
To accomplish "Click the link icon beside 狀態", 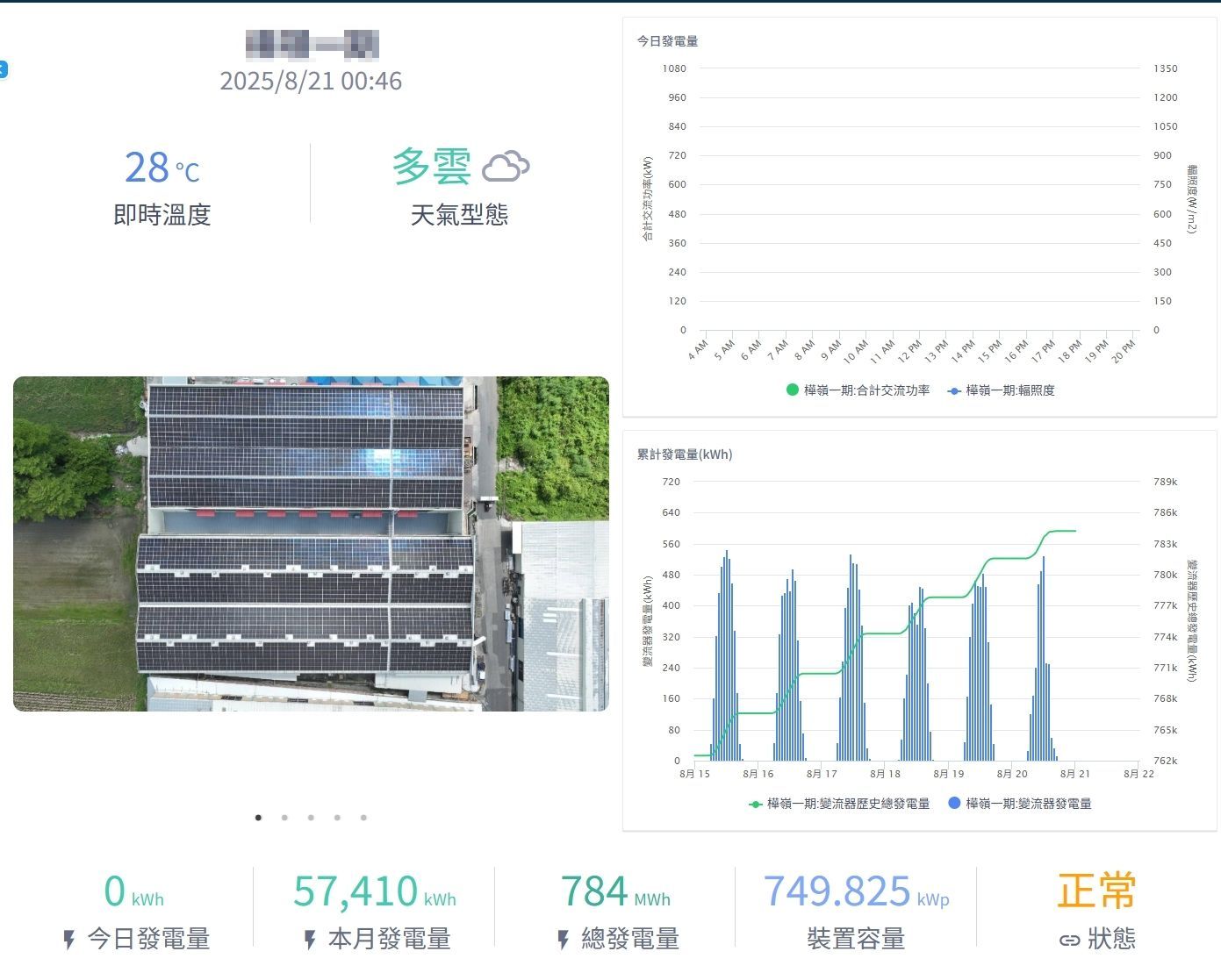I will [x=1069, y=941].
